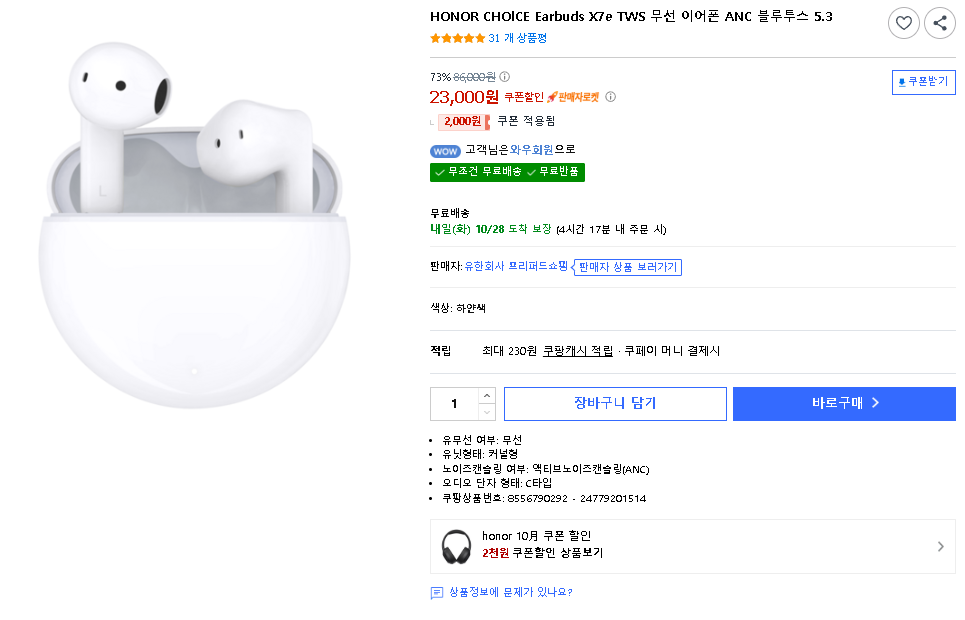Click the blue WOW membership badge
The image size is (965, 620).
point(445,151)
